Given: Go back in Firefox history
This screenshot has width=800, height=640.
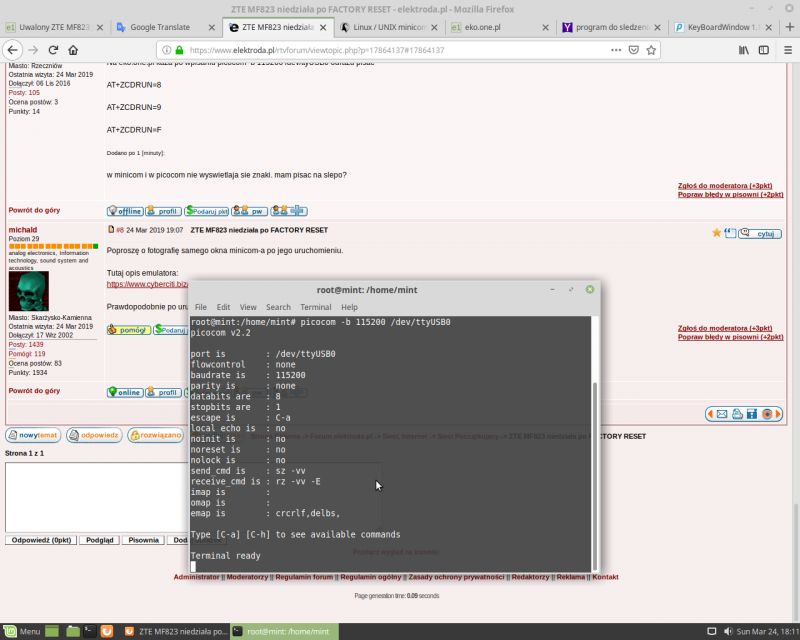Looking at the screenshot, I should tap(13, 50).
